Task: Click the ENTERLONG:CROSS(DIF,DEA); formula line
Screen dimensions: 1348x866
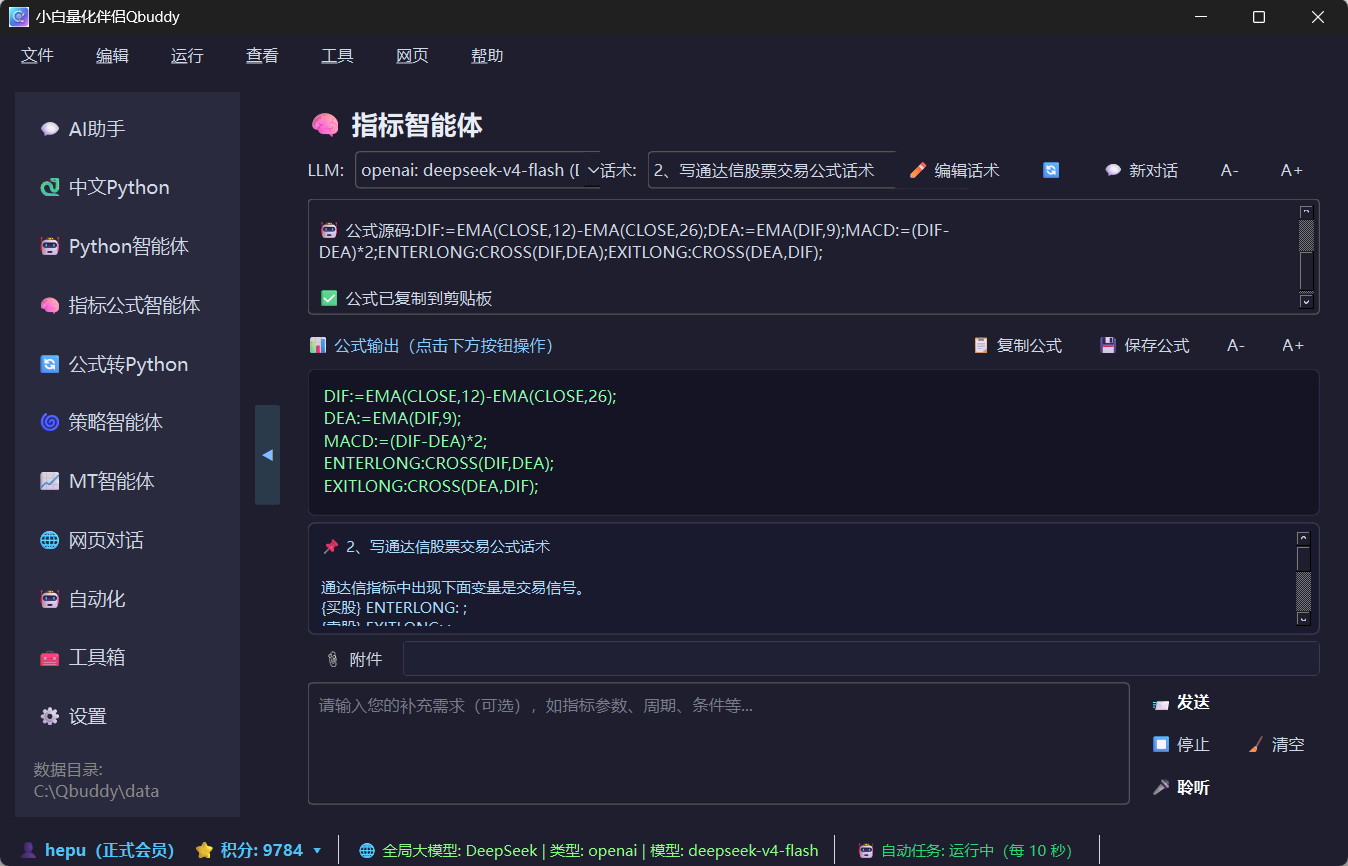Action: 439,464
